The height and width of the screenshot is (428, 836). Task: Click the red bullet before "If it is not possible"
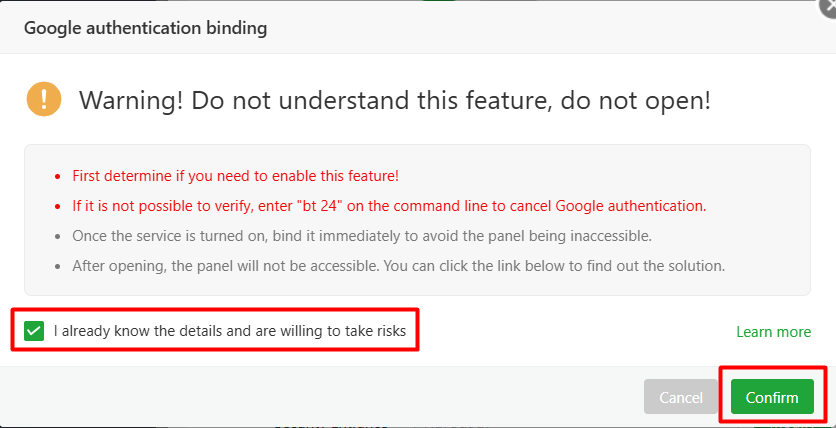click(x=58, y=207)
